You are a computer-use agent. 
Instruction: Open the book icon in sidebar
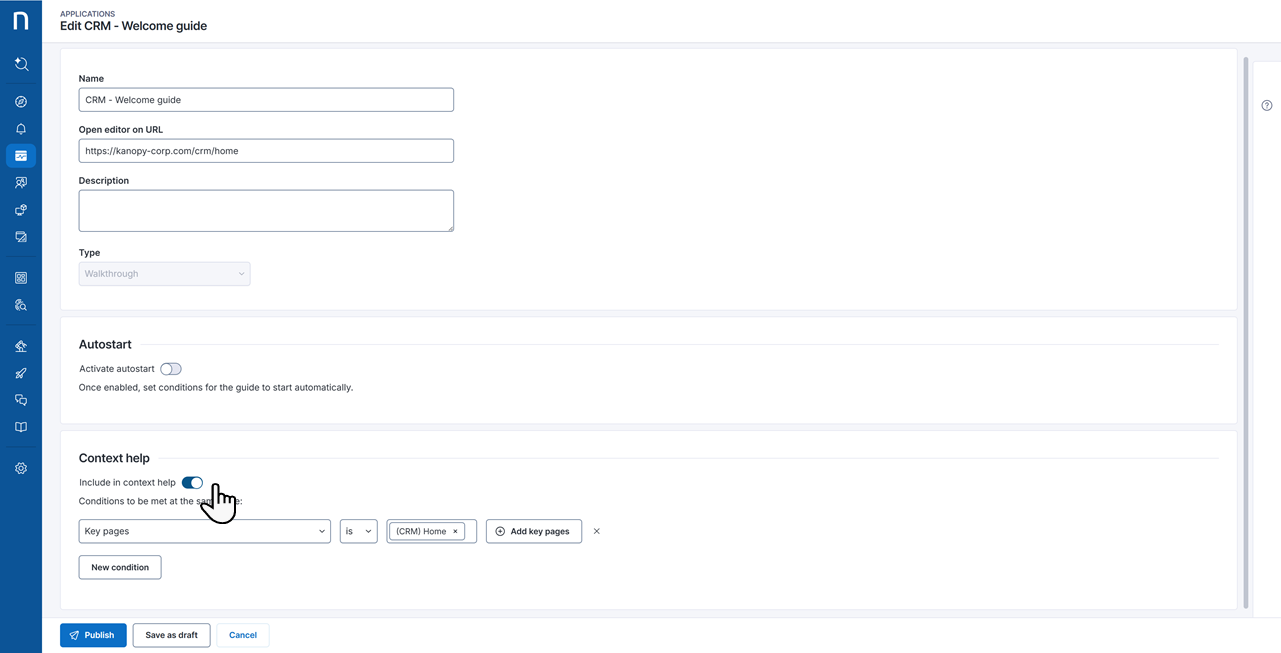coord(21,427)
